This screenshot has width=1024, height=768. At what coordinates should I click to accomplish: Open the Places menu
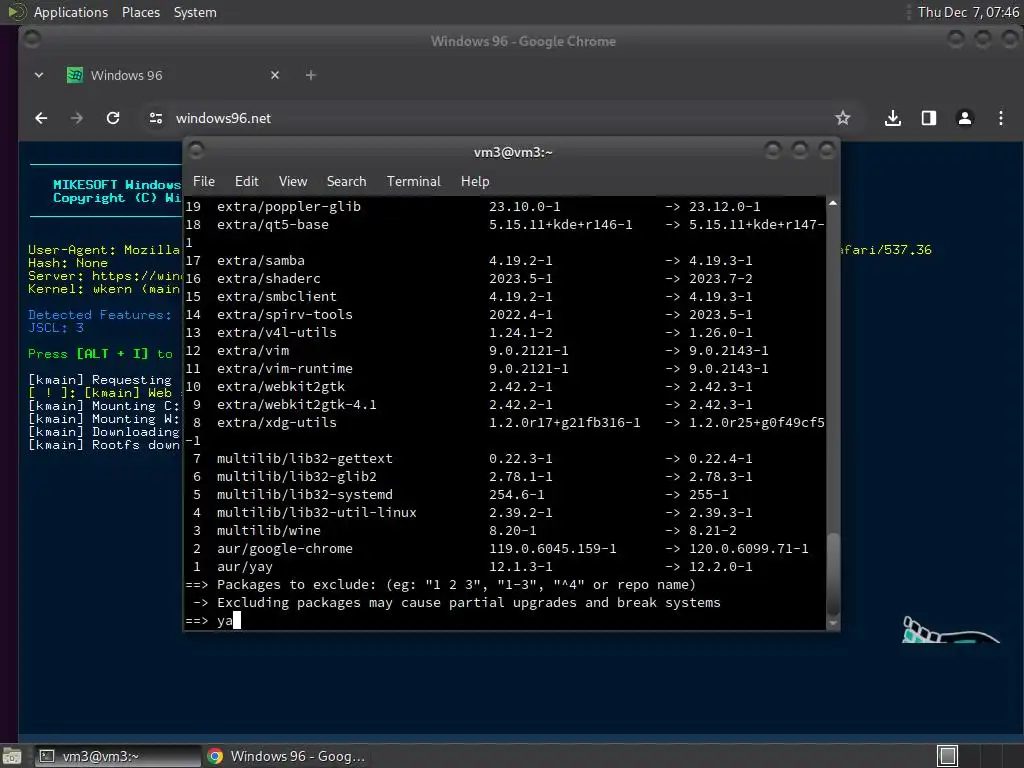click(140, 12)
